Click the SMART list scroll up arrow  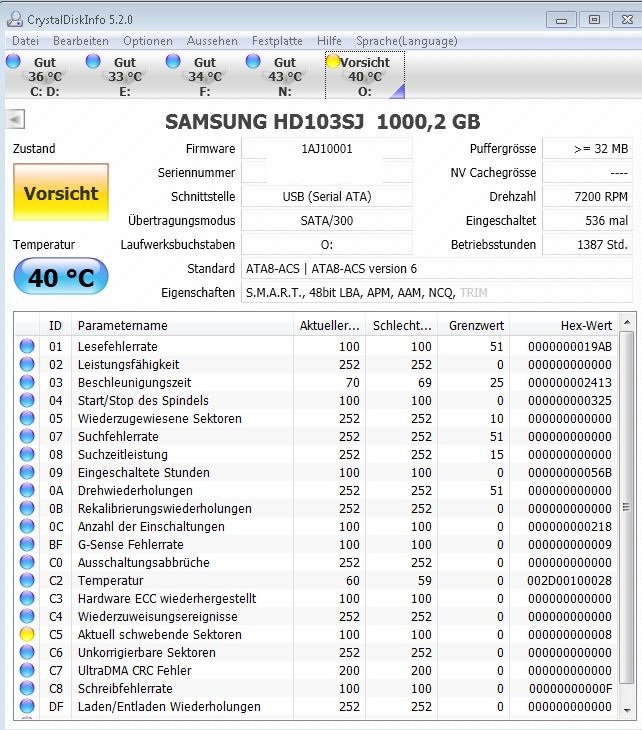pos(627,322)
